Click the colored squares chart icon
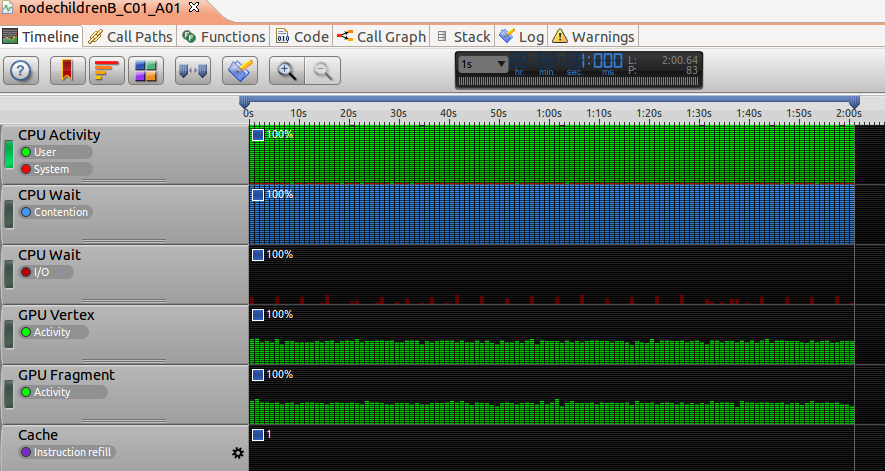885x471 pixels. pyautogui.click(x=146, y=70)
